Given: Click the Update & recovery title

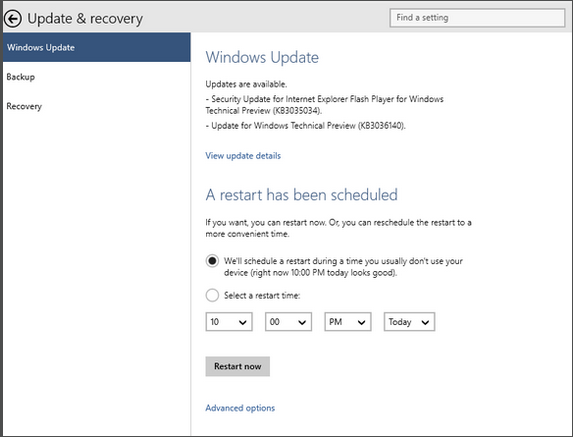Looking at the screenshot, I should [x=85, y=19].
